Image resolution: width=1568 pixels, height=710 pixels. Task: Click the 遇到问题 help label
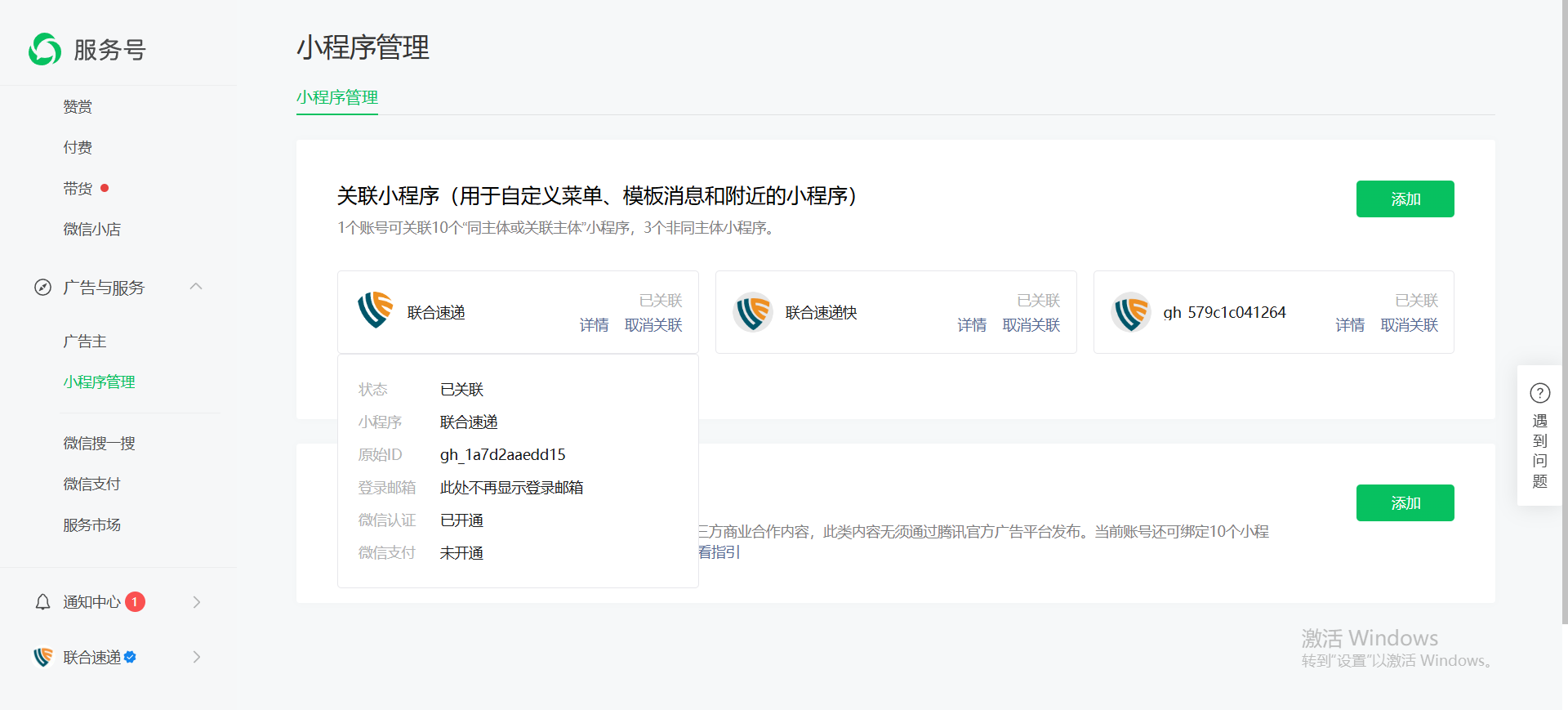pyautogui.click(x=1540, y=451)
